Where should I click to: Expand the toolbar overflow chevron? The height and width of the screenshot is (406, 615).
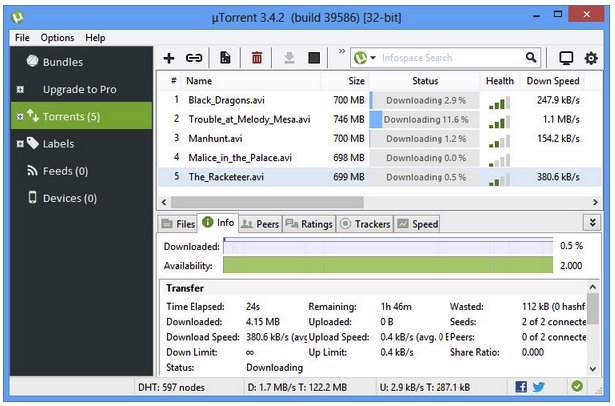(x=342, y=51)
